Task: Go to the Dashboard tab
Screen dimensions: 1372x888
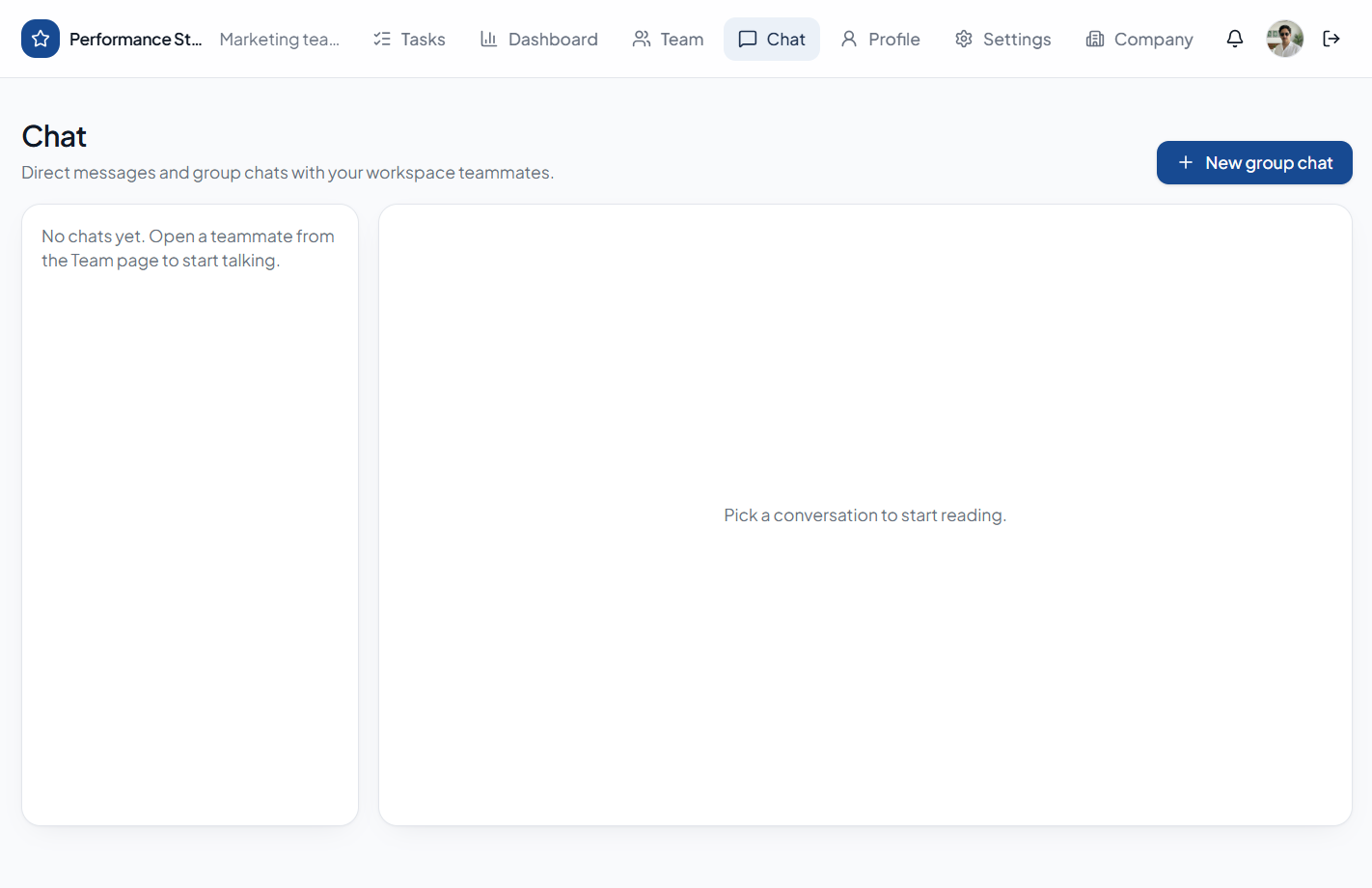Action: click(539, 39)
